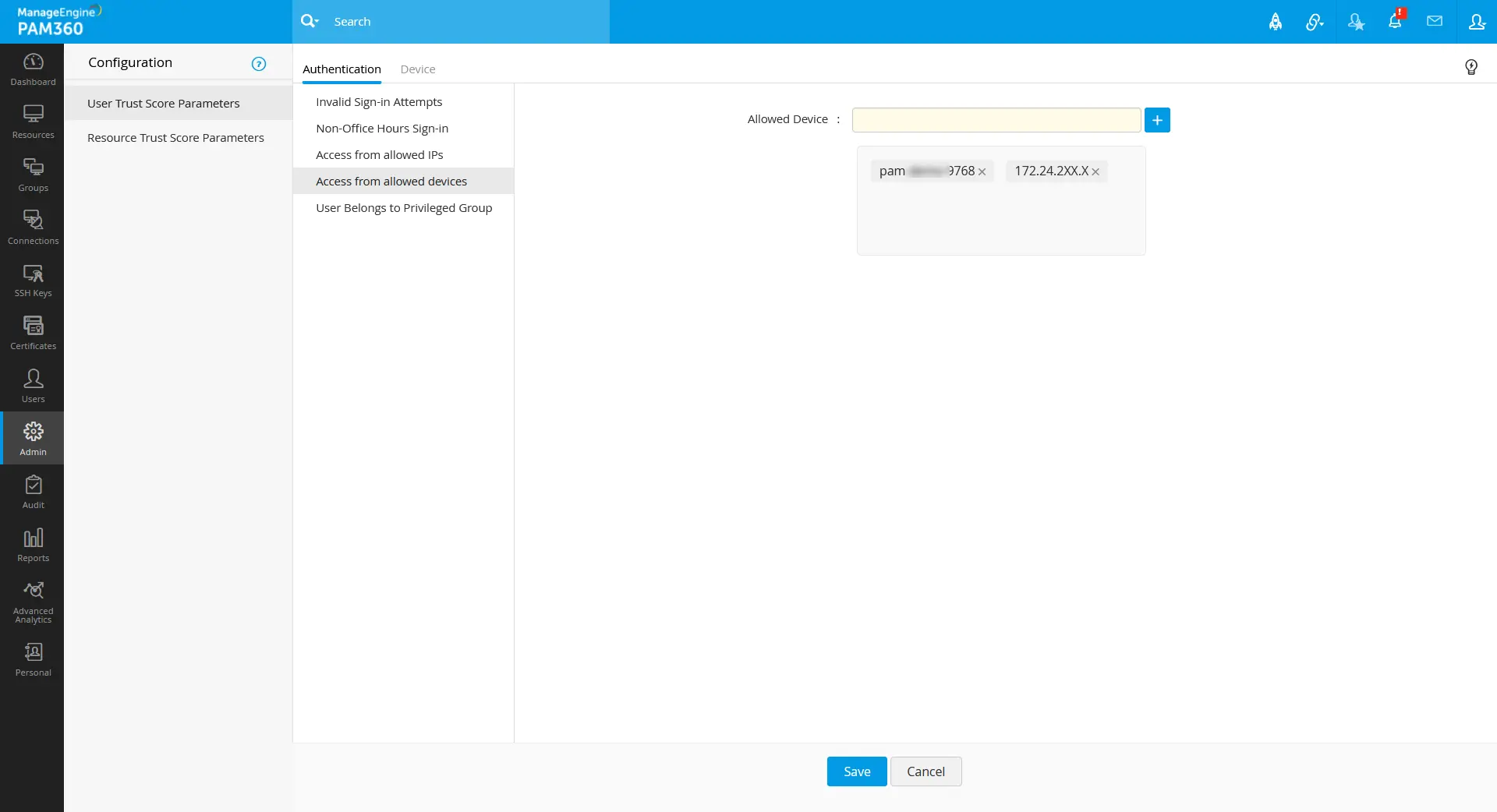Remove the 172.24.2XX.X allowed device tag
The width and height of the screenshot is (1497, 812).
click(x=1095, y=172)
